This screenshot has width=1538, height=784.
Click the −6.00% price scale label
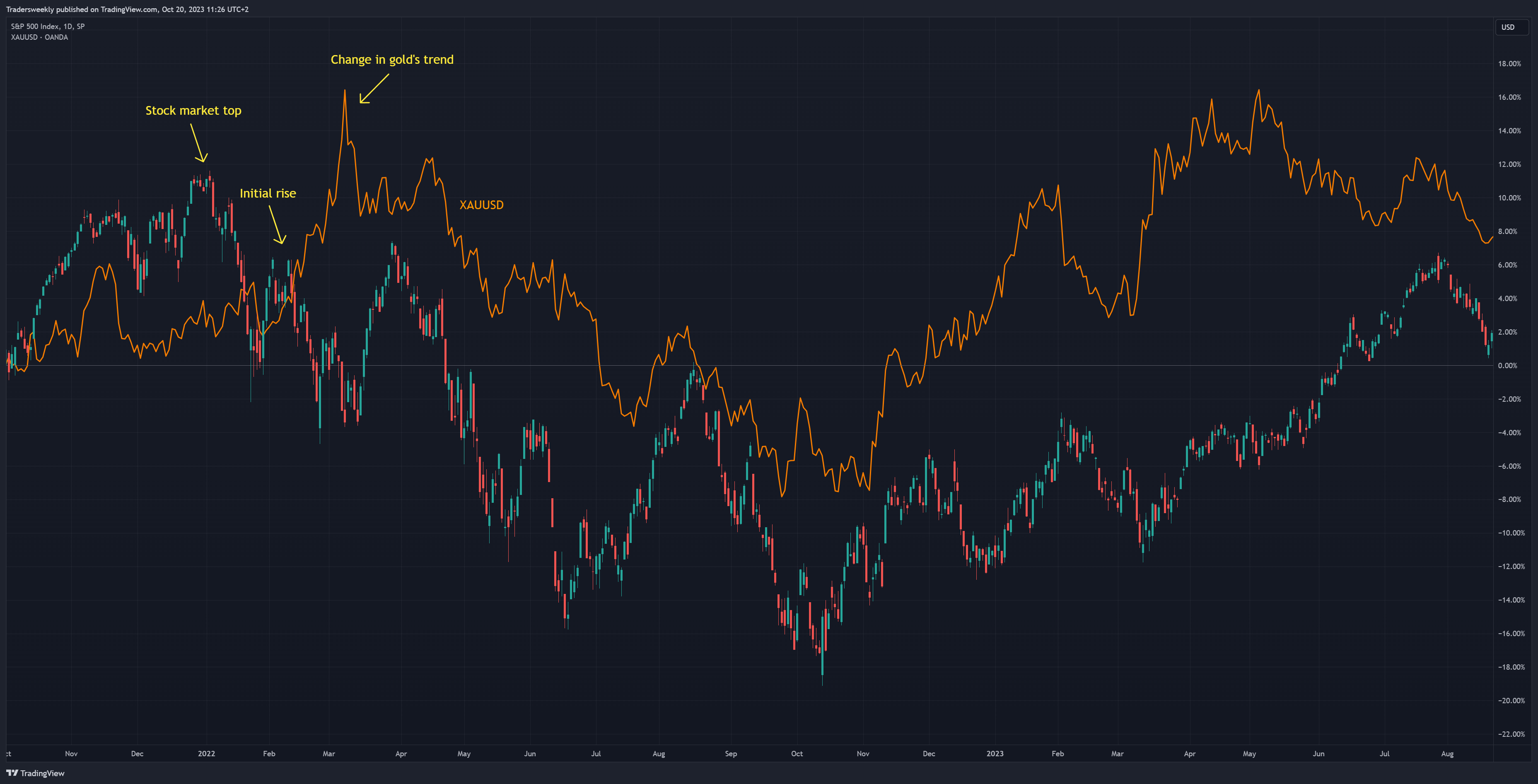click(x=1509, y=466)
